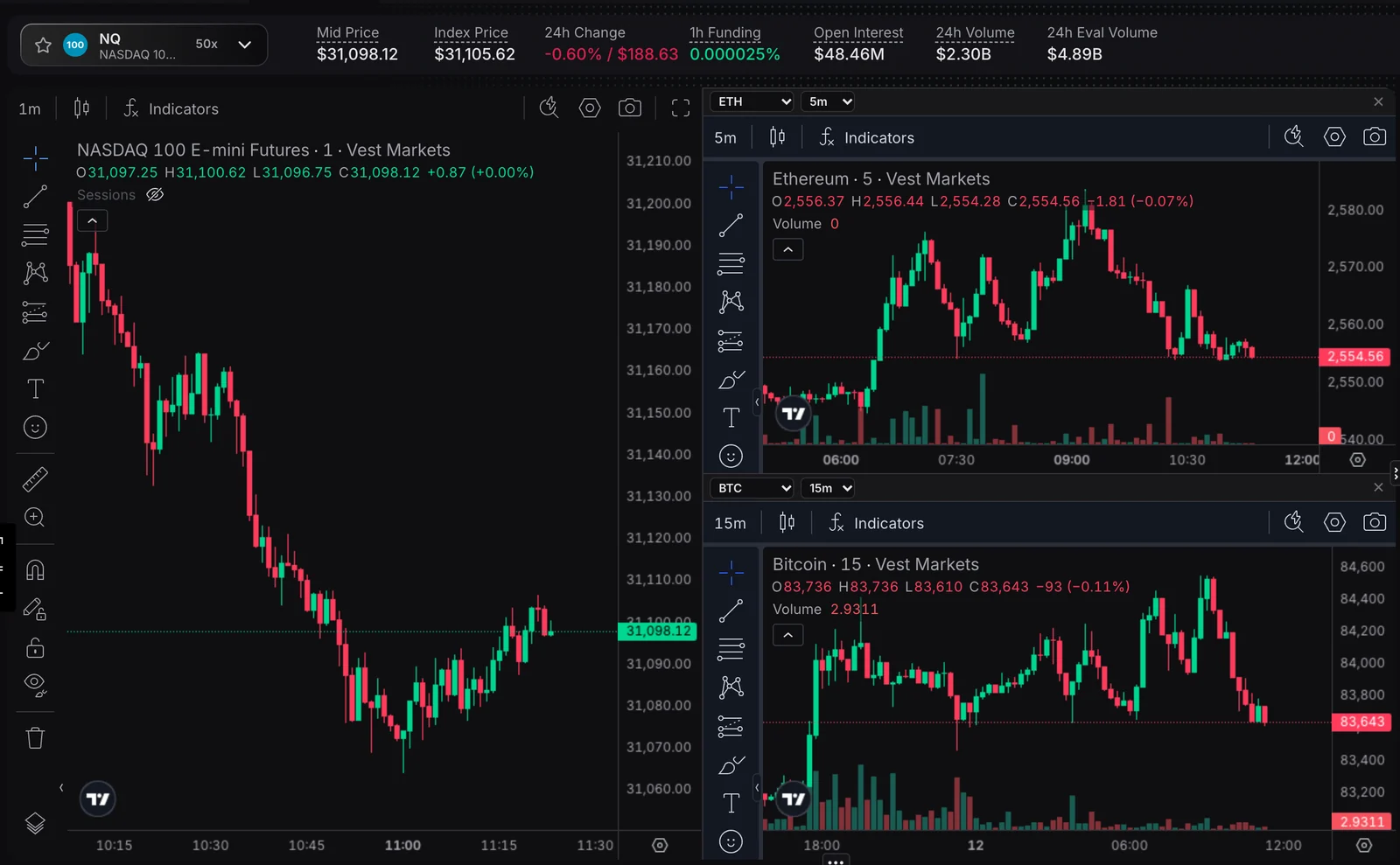Click the NASDAQ price scale settings gear
This screenshot has width=1400, height=865.
click(660, 845)
